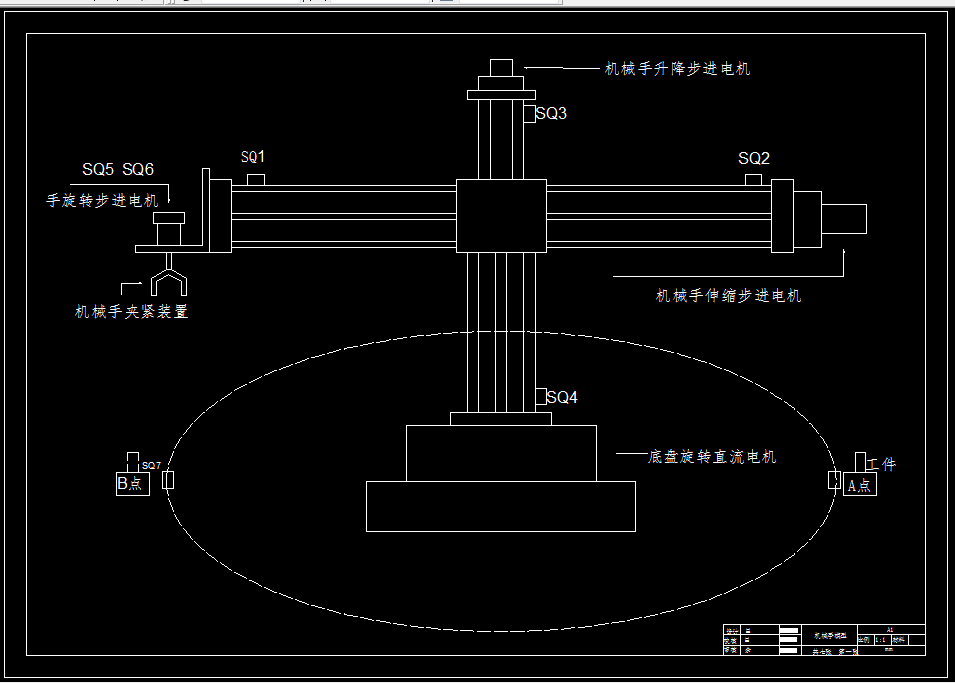The image size is (955, 683).
Task: Select the B点 label box
Action: [x=131, y=482]
